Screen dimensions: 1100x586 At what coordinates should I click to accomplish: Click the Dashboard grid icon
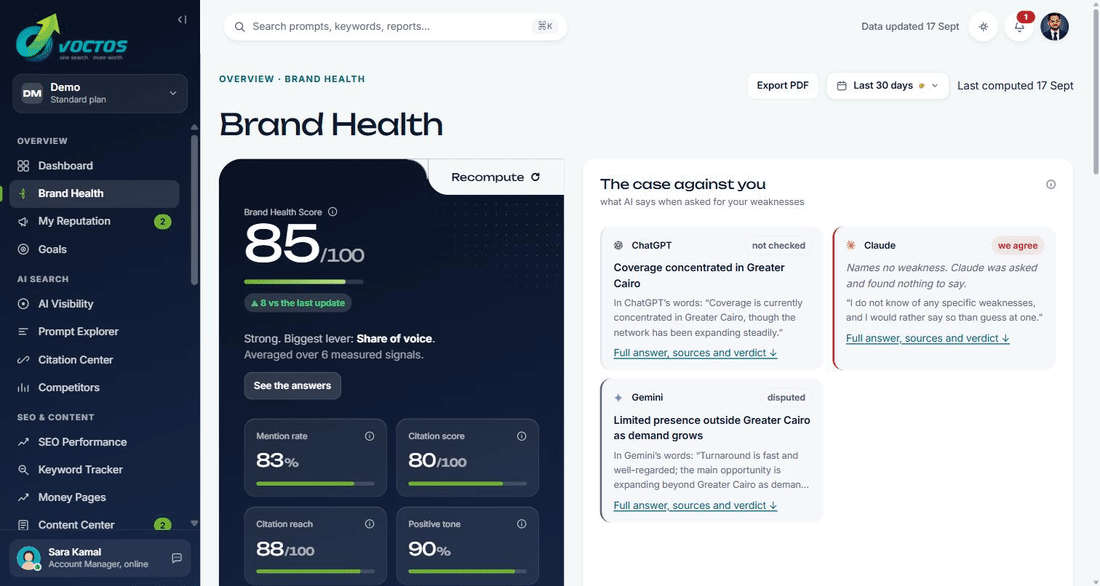(x=23, y=166)
